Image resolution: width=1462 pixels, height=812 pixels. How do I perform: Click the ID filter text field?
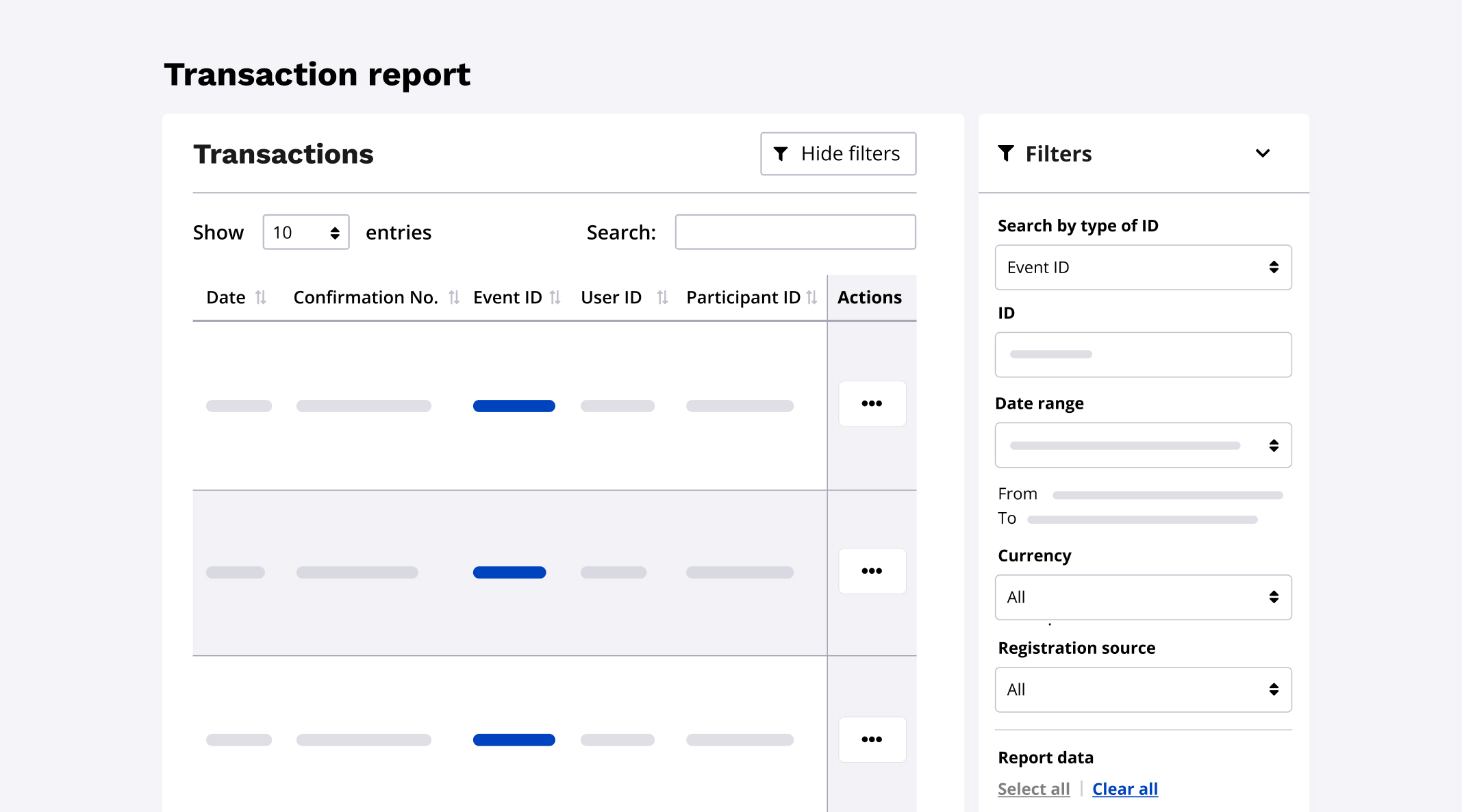pos(1143,355)
